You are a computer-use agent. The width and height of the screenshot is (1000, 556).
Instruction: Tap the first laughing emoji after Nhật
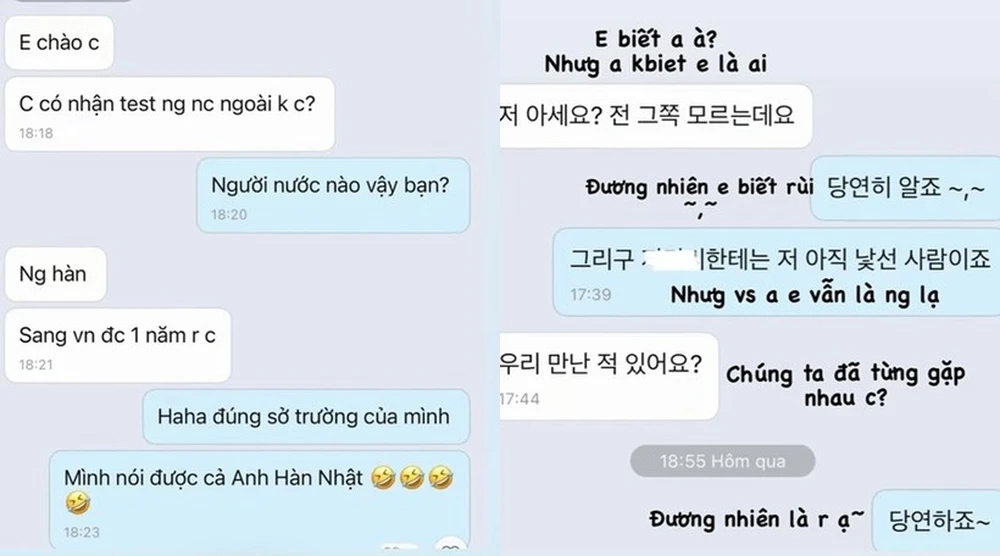[x=383, y=478]
